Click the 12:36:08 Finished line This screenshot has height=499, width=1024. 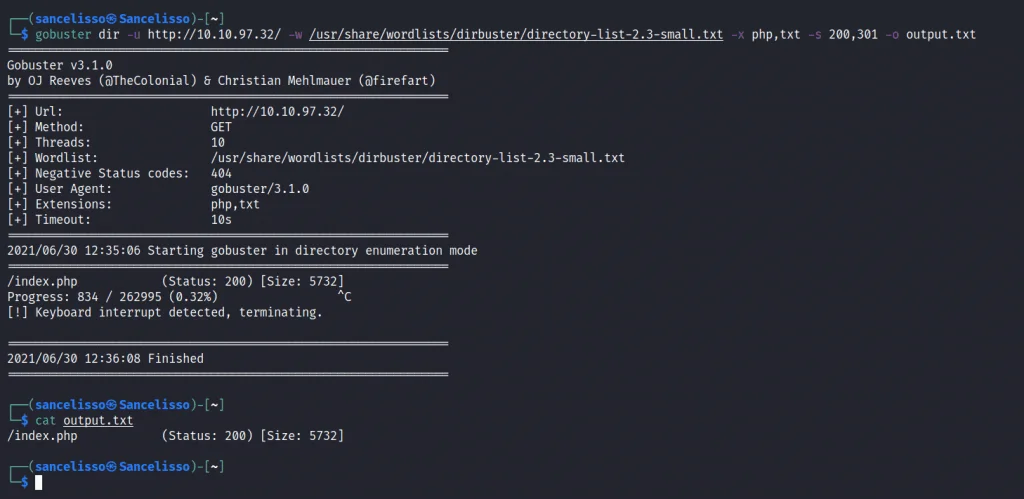pyautogui.click(x=105, y=358)
